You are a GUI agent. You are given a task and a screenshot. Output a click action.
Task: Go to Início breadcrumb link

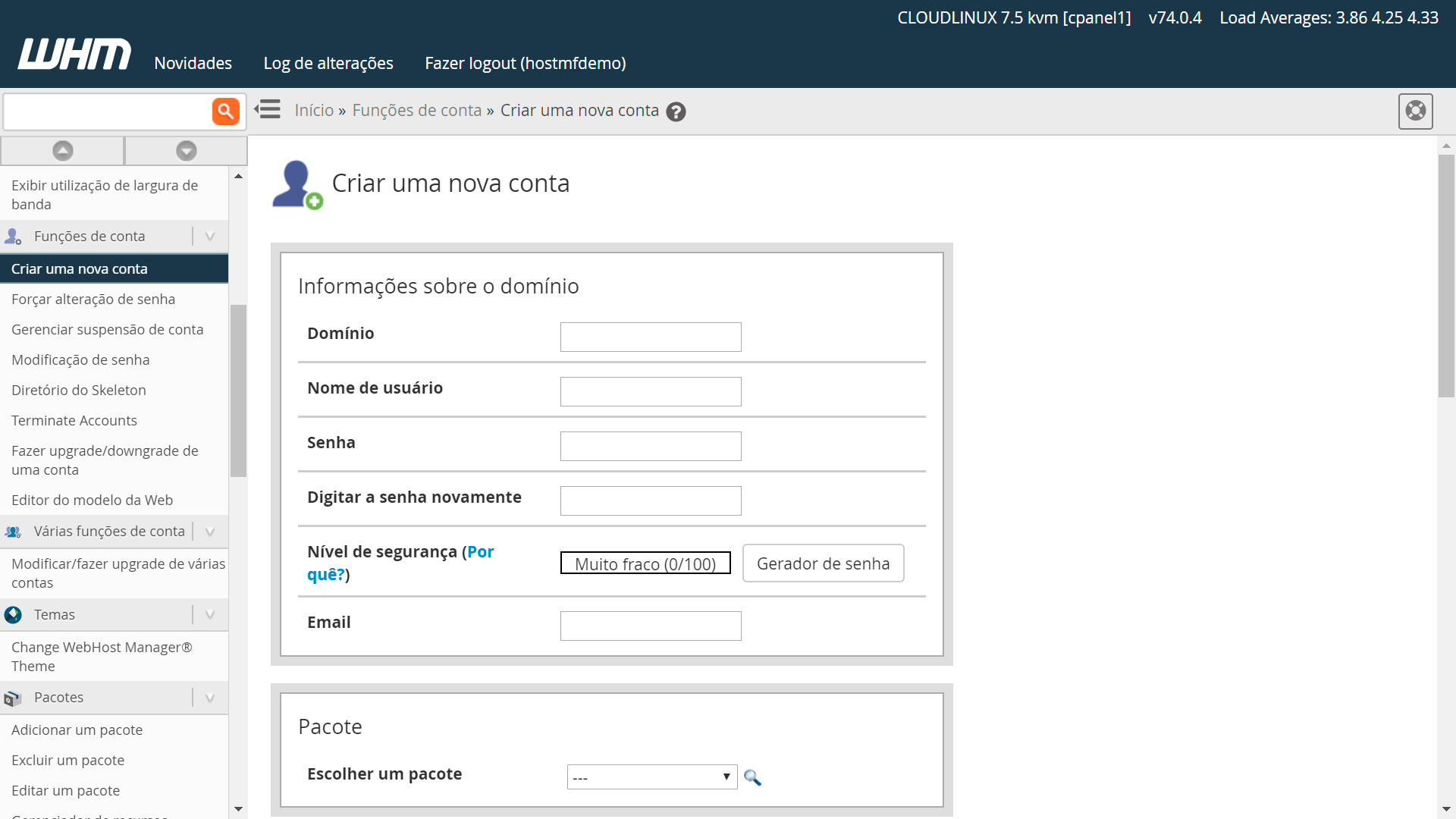pos(314,111)
